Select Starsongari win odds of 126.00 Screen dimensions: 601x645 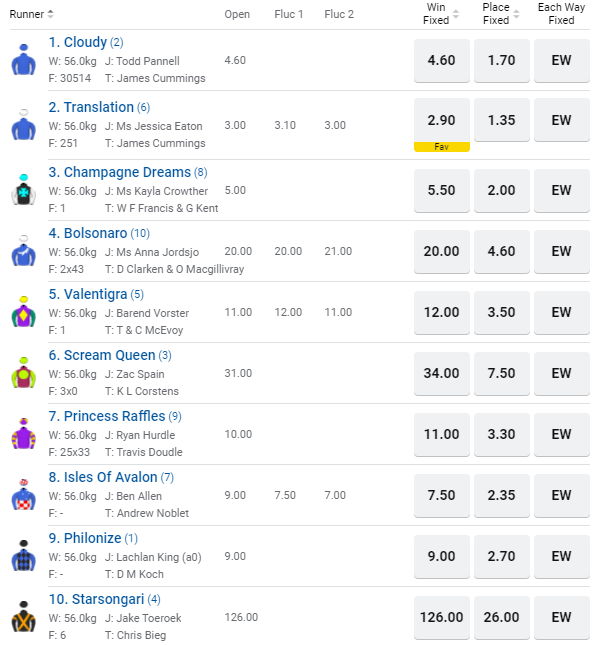[x=441, y=617]
